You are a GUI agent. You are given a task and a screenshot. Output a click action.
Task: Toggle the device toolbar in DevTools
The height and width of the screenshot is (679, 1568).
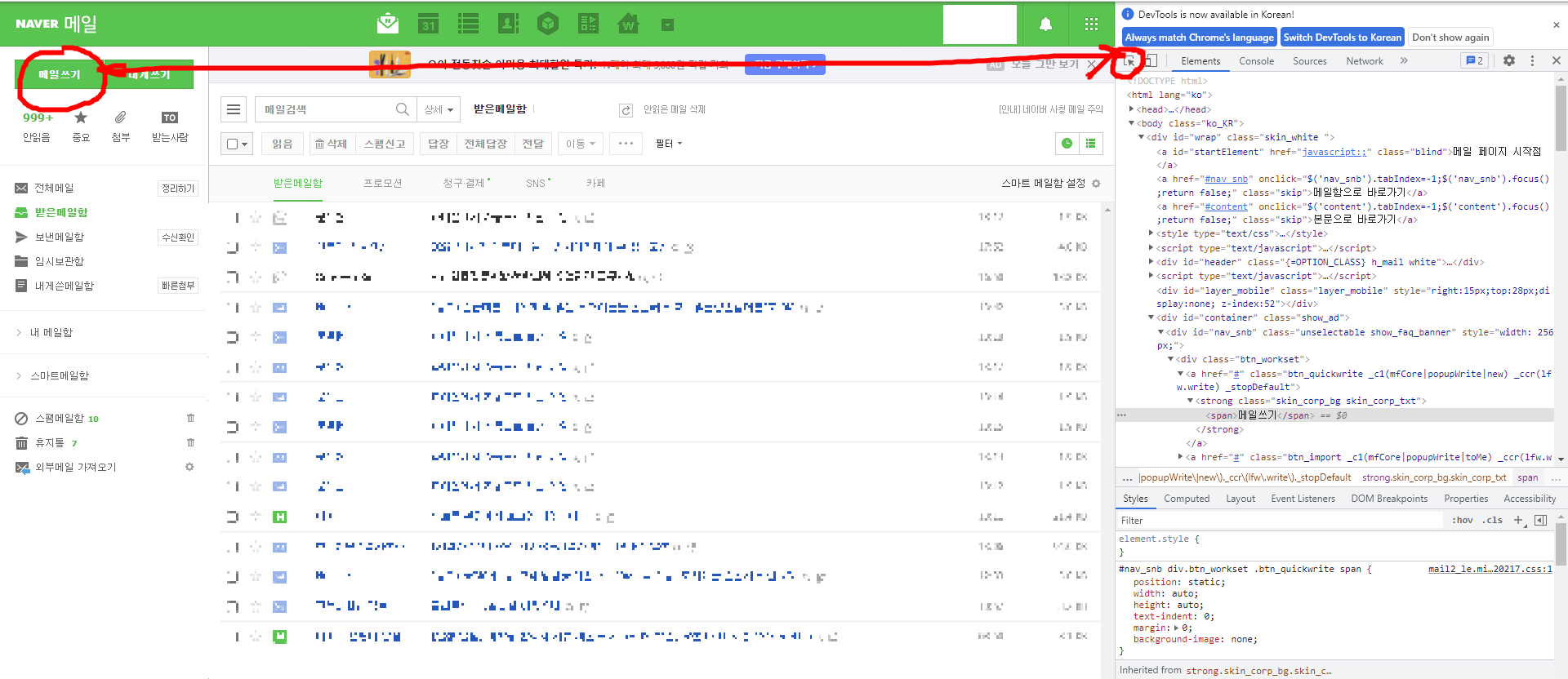1151,60
